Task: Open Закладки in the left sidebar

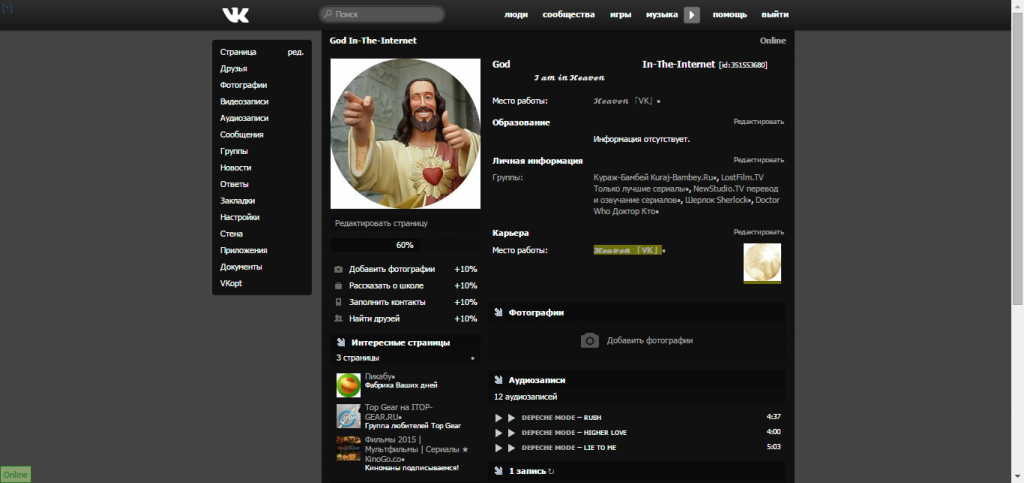Action: click(238, 201)
